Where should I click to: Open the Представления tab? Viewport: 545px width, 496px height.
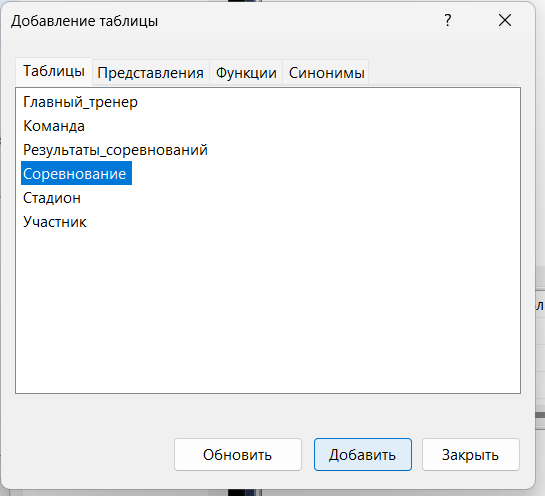point(151,73)
